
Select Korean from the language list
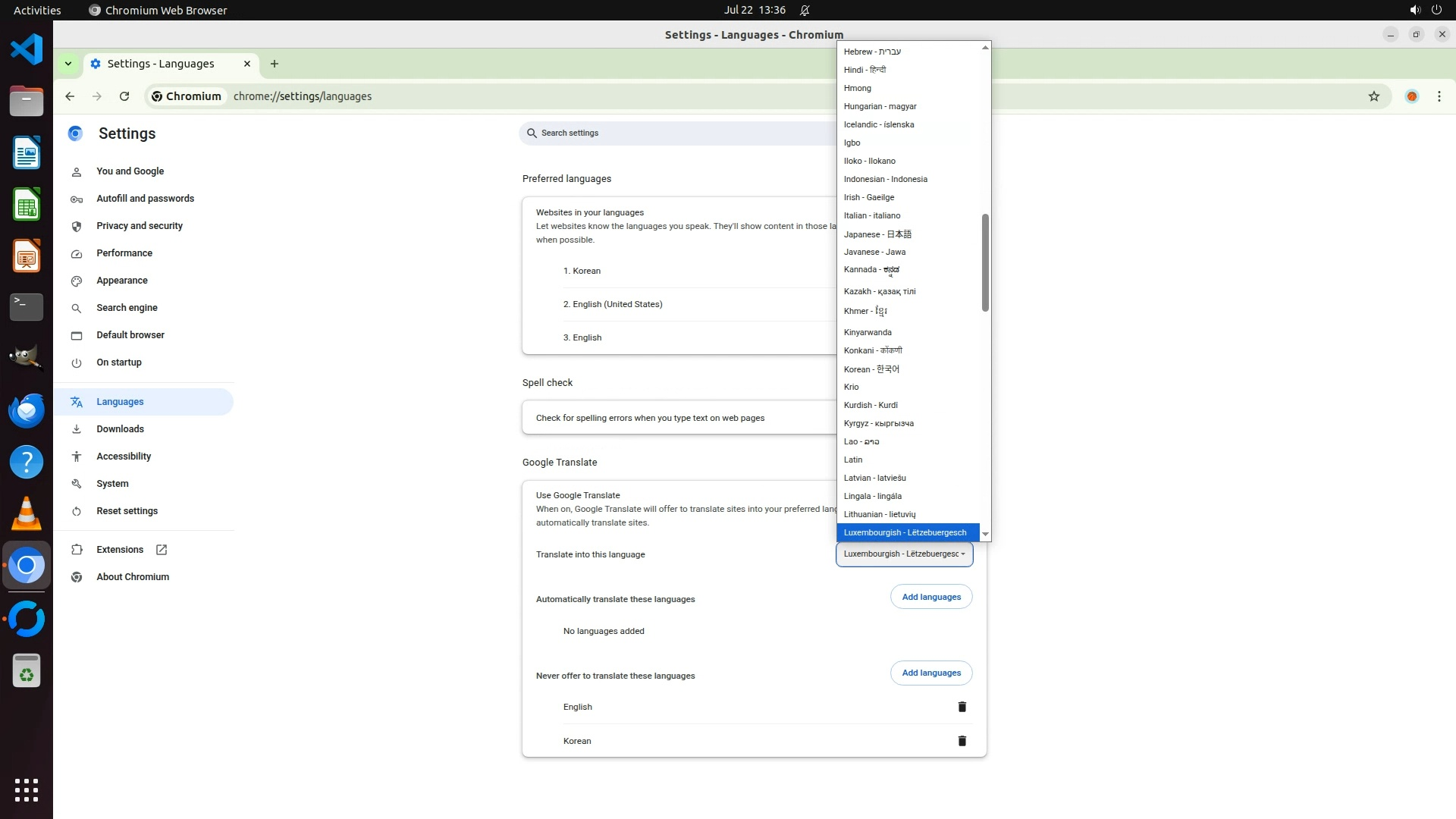871,369
